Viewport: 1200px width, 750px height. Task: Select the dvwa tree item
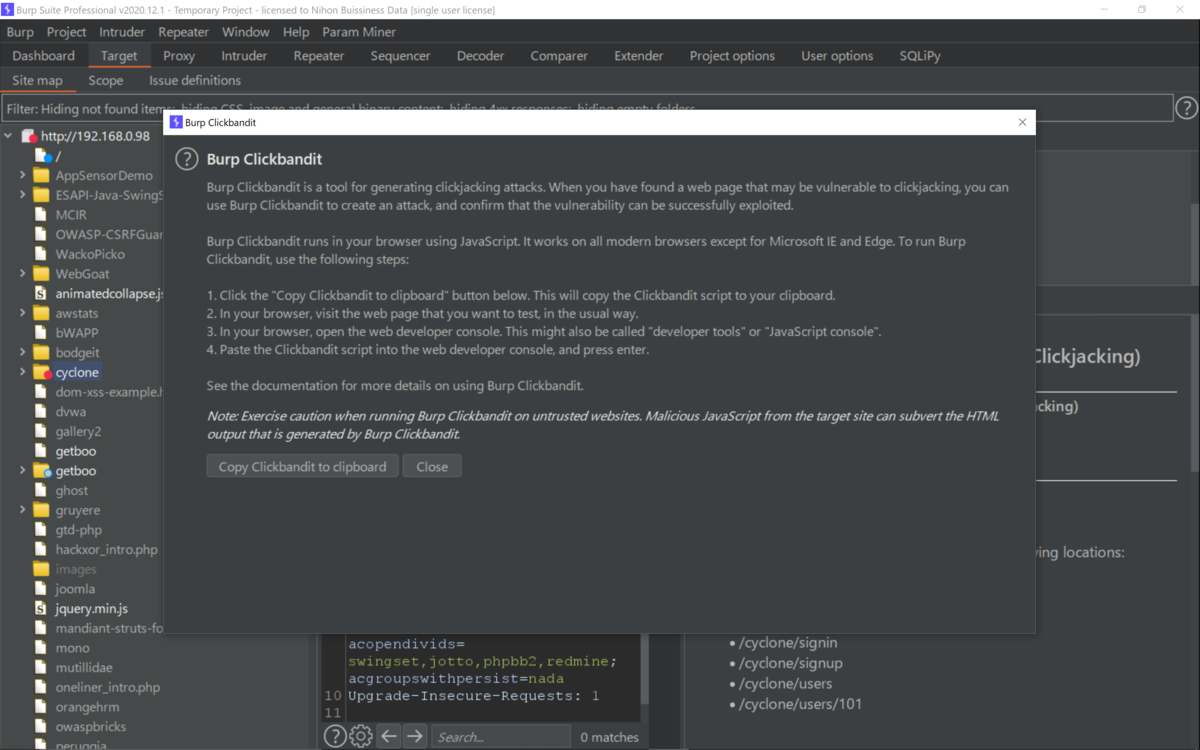[71, 411]
